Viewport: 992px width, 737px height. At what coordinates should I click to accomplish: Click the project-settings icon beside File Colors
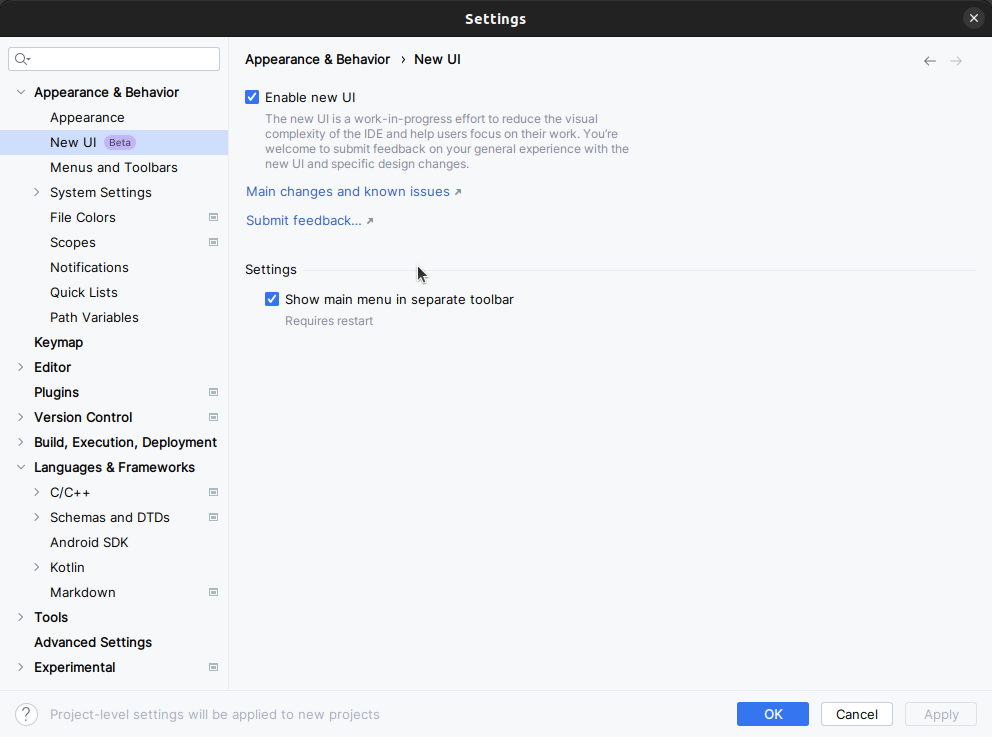pos(213,217)
